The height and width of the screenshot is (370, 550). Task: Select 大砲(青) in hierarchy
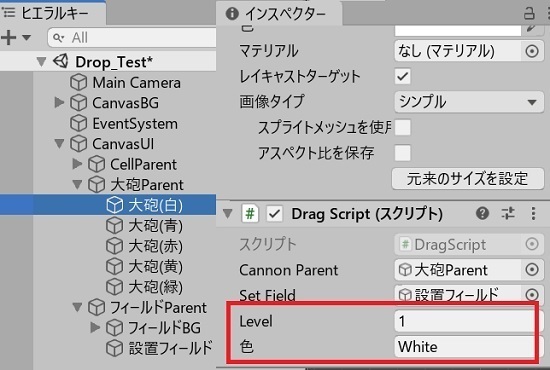pyautogui.click(x=155, y=226)
